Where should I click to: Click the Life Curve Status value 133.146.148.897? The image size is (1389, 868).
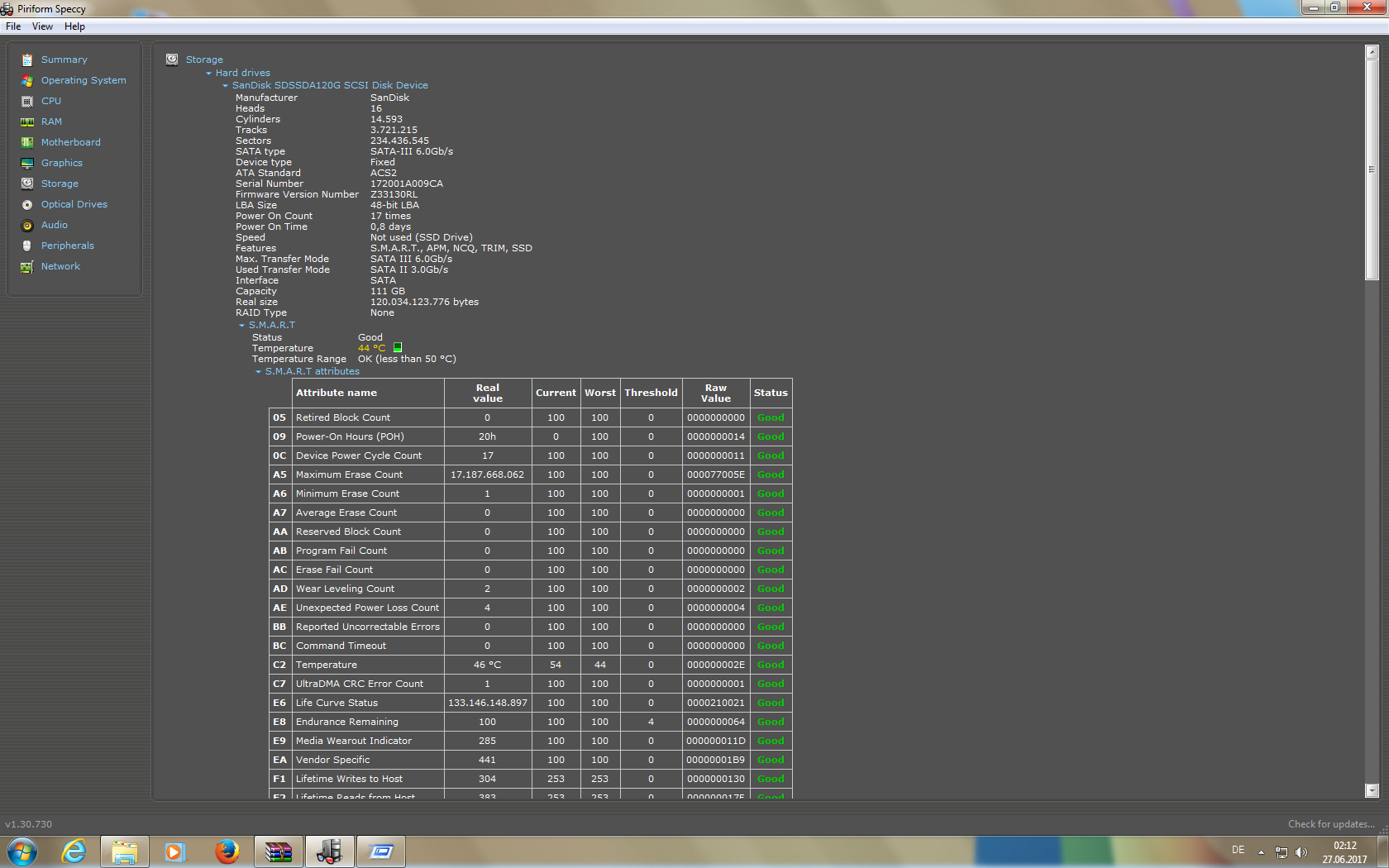(x=488, y=703)
